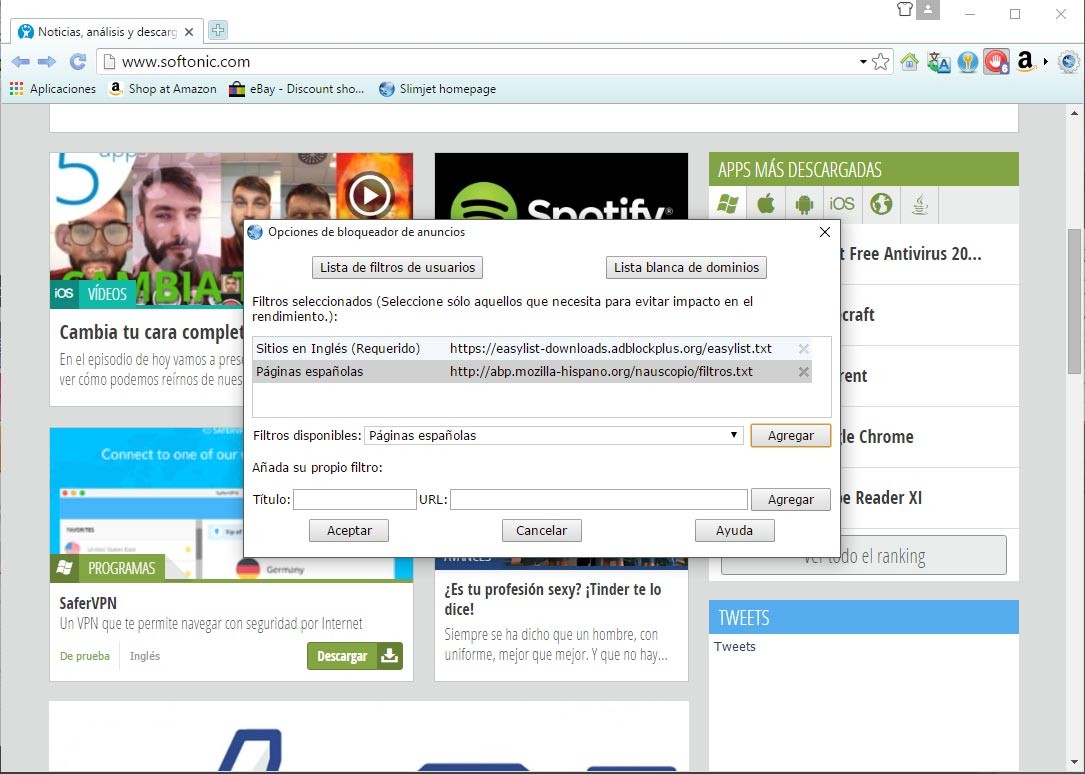The image size is (1085, 774).
Task: Expand hidden extensions arrow next to Amazon
Action: (1045, 62)
